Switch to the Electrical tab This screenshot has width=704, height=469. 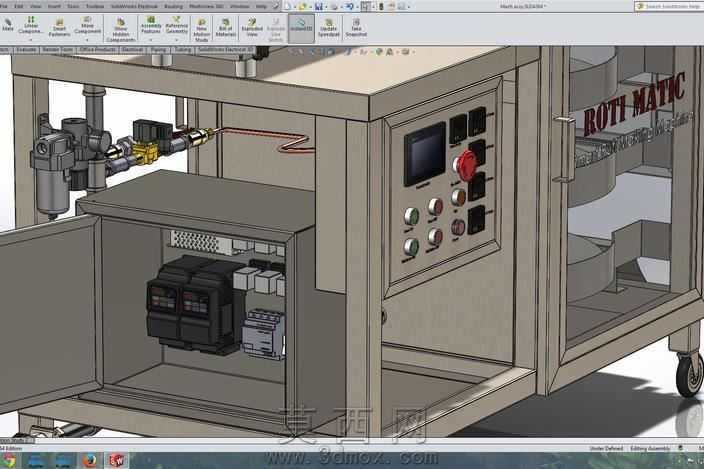click(x=132, y=50)
